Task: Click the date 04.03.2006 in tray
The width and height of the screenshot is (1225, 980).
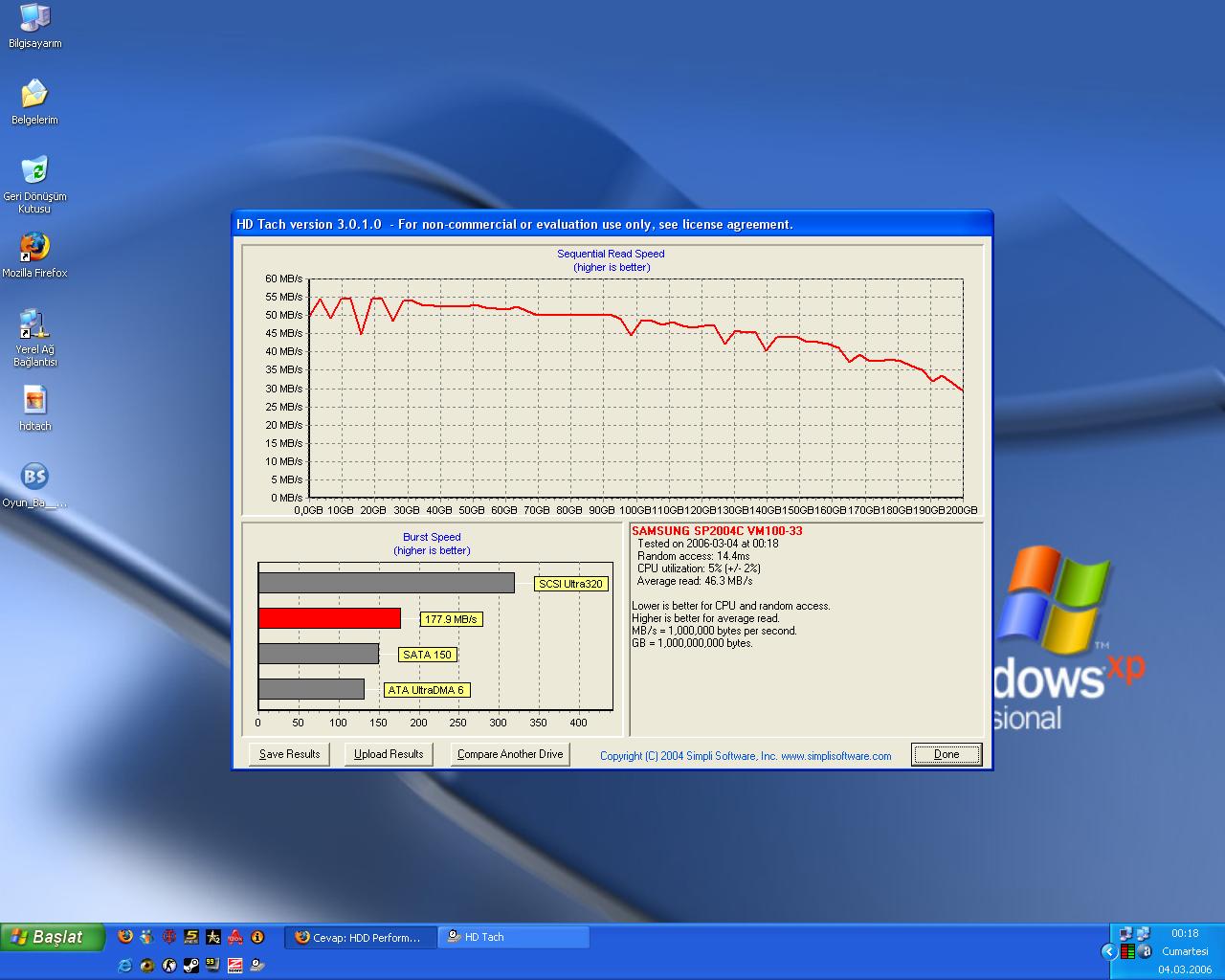Action: coord(1185,969)
